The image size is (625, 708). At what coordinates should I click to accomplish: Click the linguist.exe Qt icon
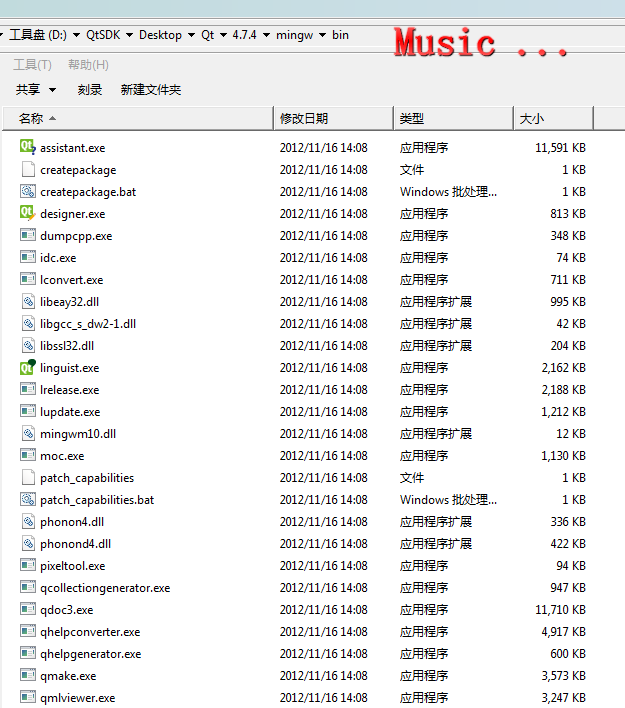(x=28, y=367)
